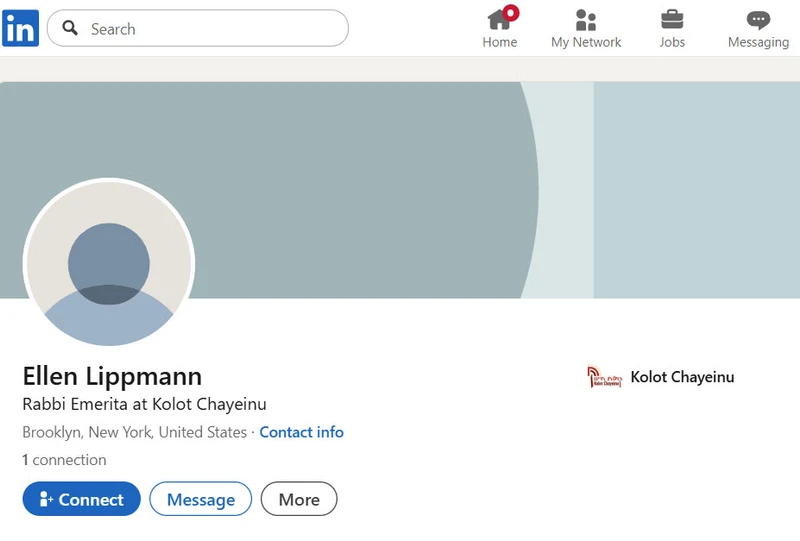Open the More options button
This screenshot has height=541, width=800.
299,499
